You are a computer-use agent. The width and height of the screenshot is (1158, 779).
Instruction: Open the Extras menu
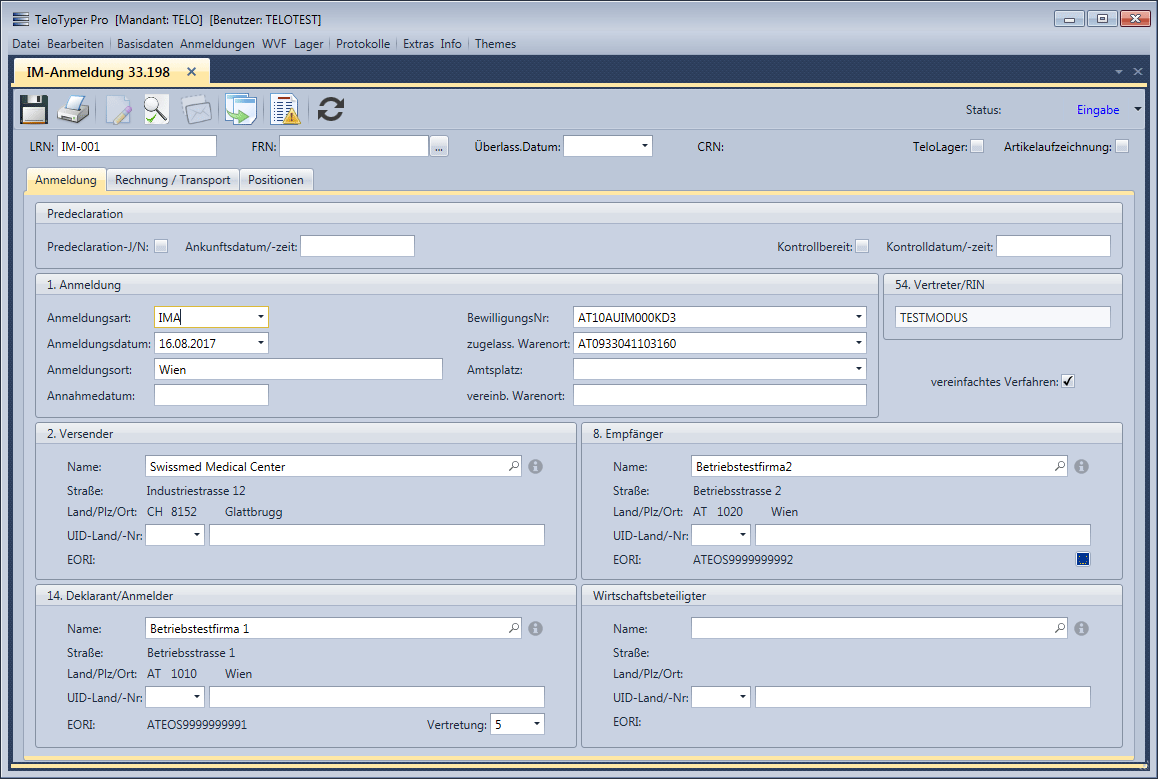(418, 44)
